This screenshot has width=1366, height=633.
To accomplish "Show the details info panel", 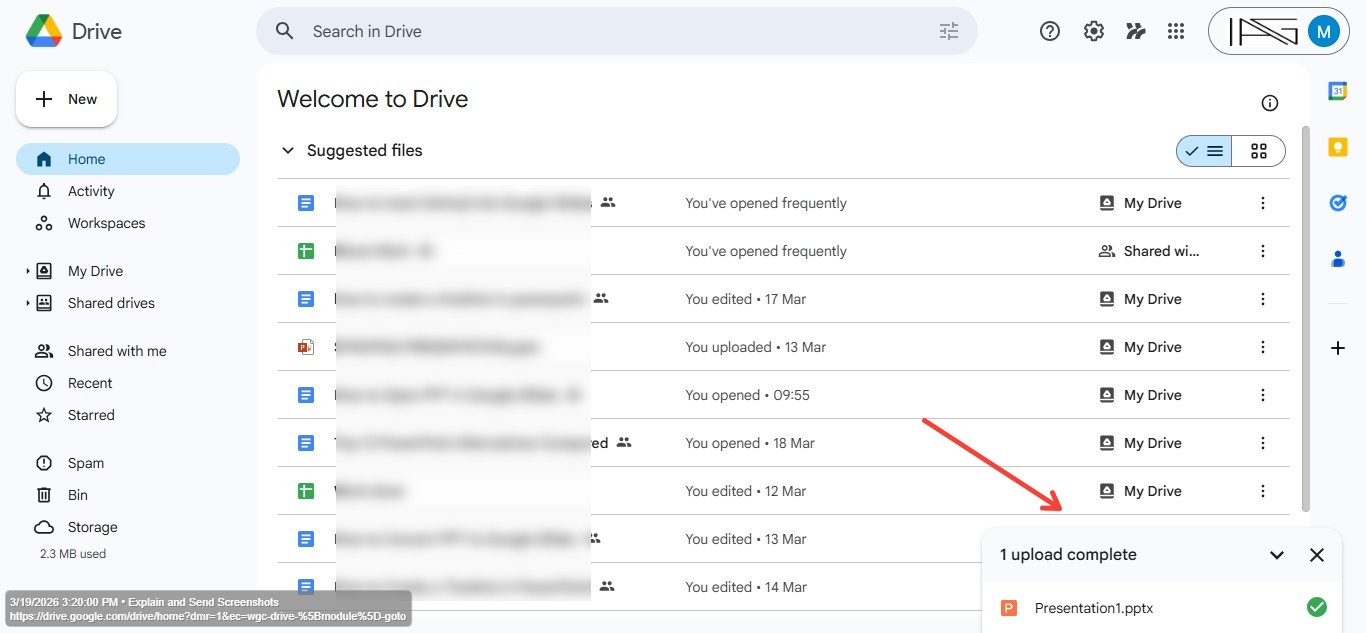I will pyautogui.click(x=1270, y=103).
